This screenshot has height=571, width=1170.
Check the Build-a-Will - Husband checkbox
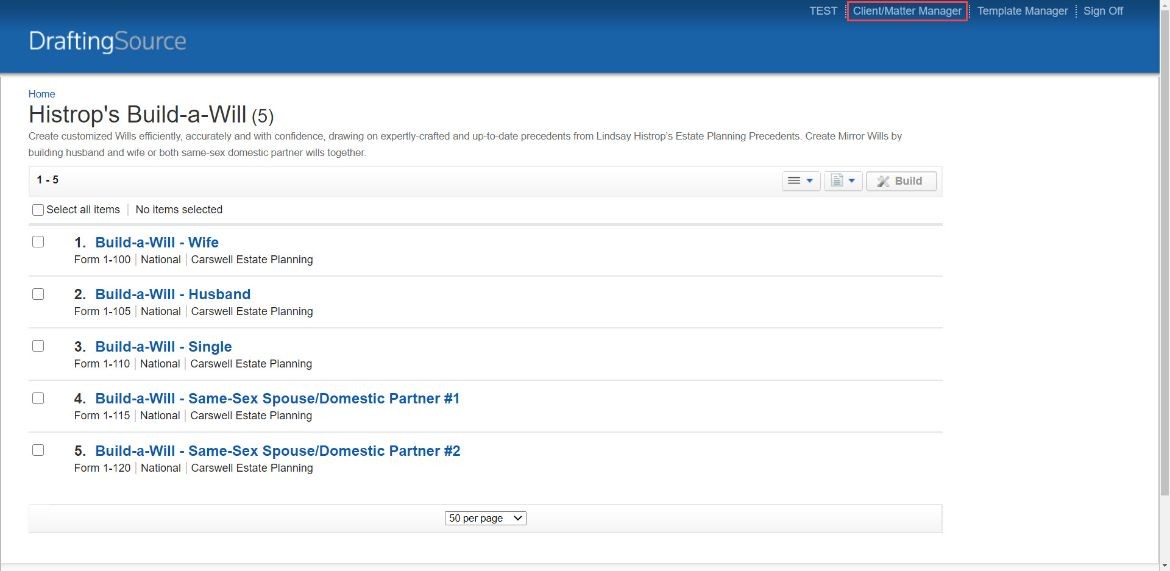38,294
